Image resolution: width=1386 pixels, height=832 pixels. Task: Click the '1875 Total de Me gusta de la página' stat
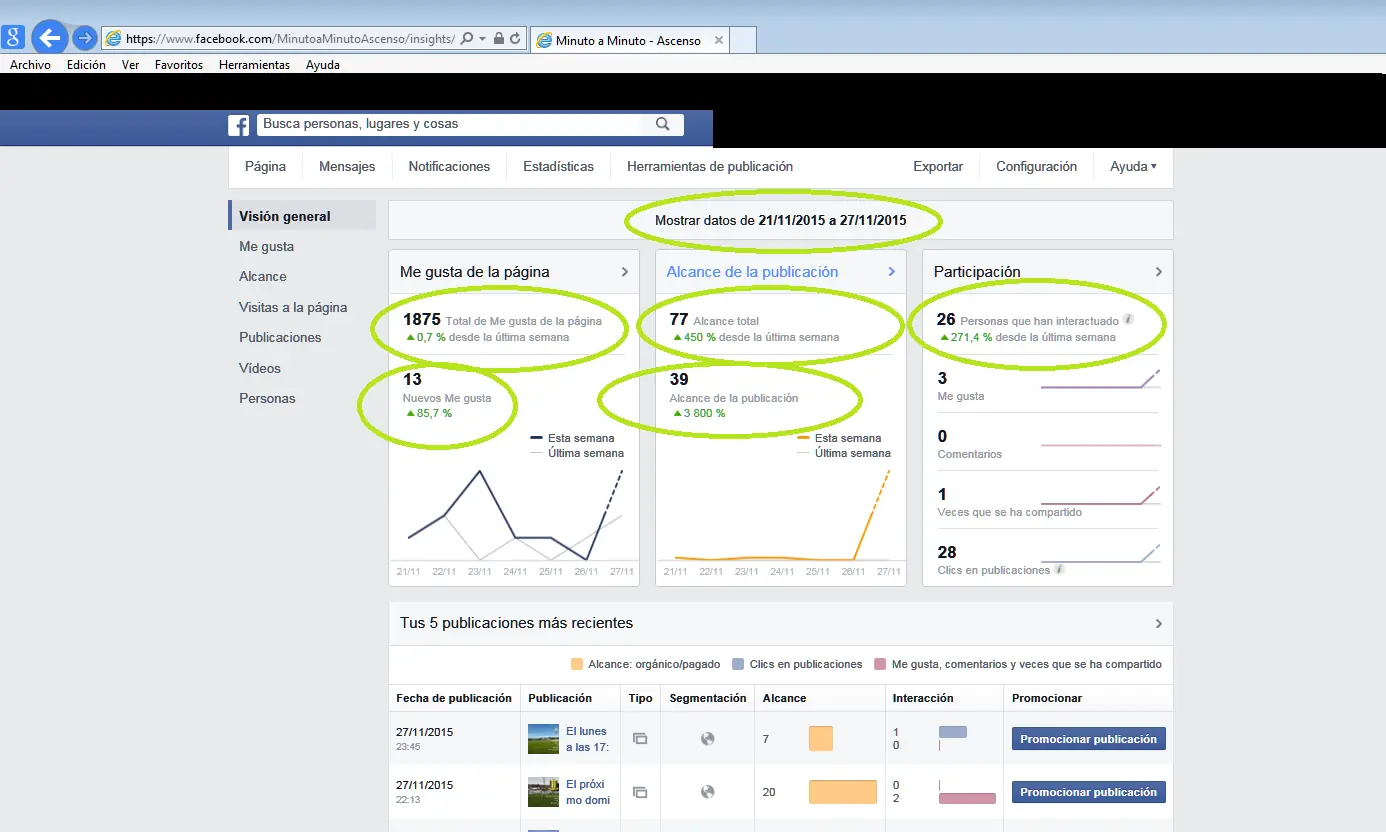click(502, 320)
